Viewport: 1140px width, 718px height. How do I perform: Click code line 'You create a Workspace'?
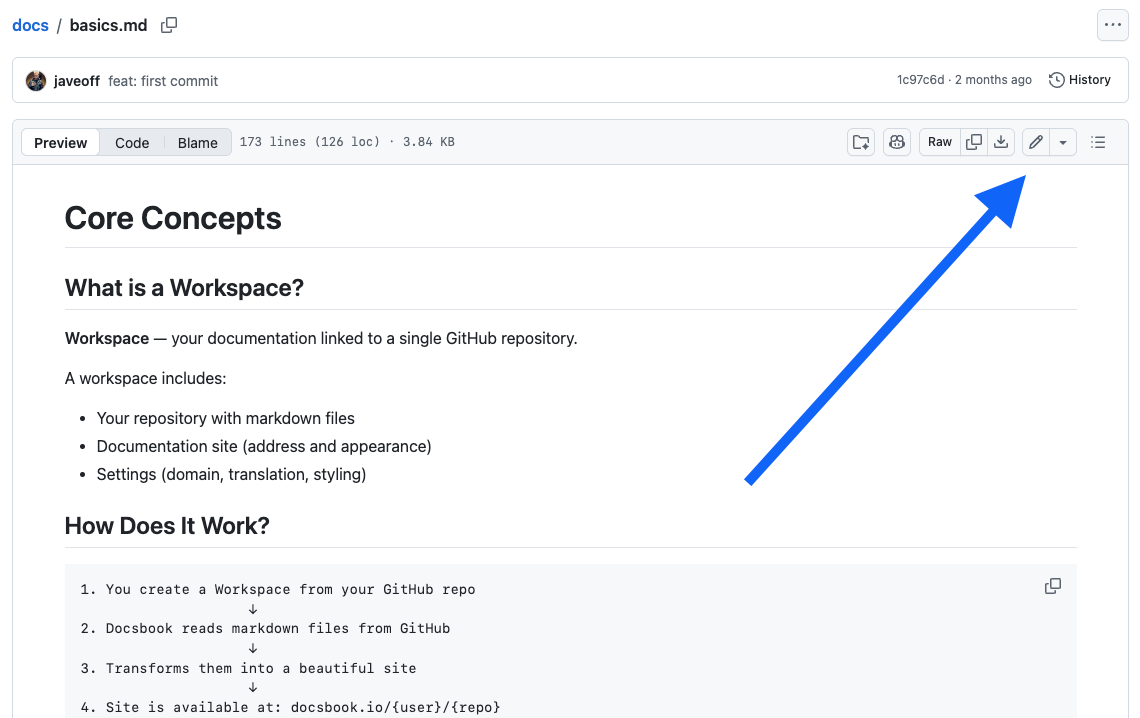[278, 589]
